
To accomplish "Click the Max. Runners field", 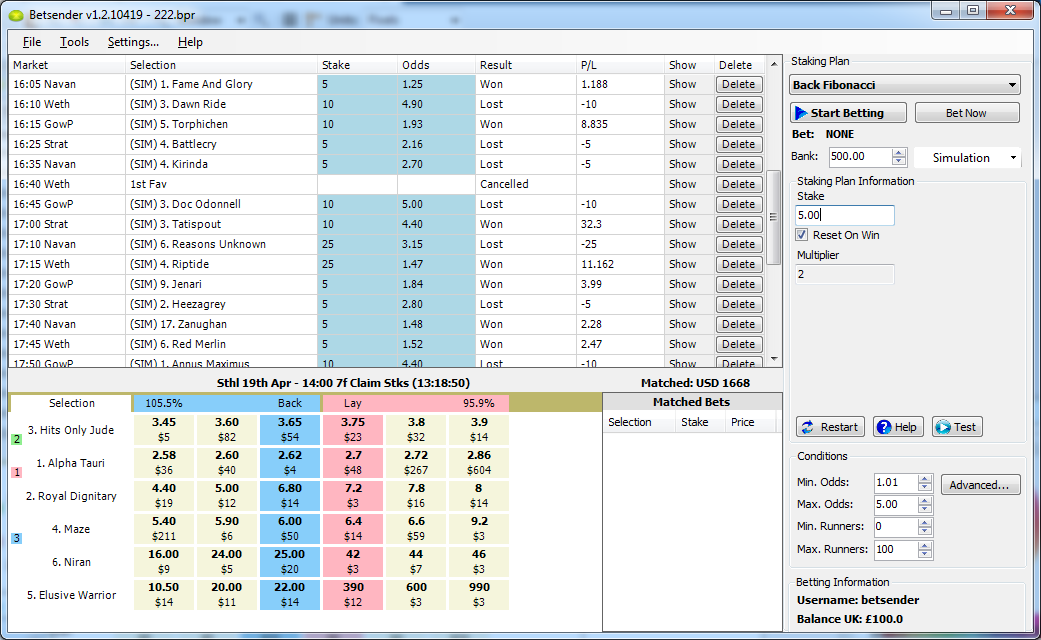I will pos(896,550).
